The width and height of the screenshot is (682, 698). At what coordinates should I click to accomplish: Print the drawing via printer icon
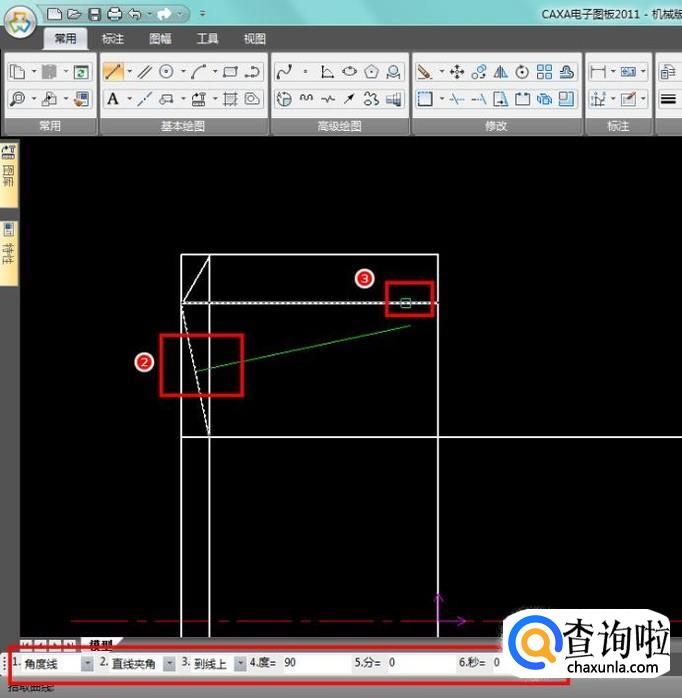pyautogui.click(x=114, y=14)
